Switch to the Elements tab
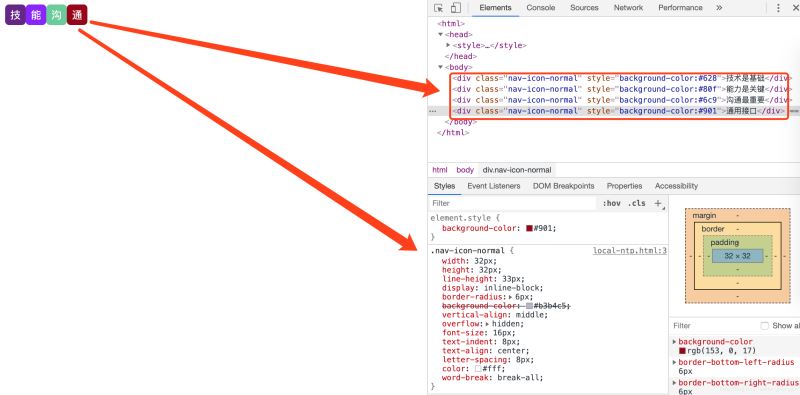Screen dimensions: 800x395 (x=495, y=8)
